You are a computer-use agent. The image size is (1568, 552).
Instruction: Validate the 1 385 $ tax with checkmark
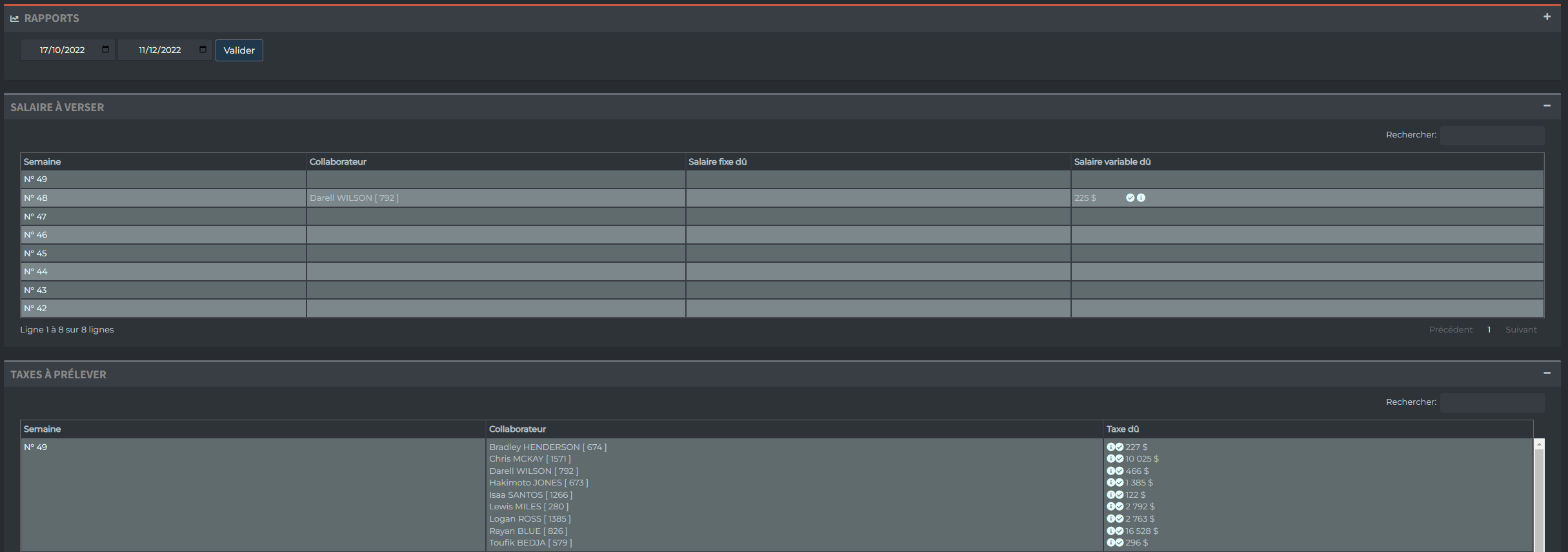1120,483
